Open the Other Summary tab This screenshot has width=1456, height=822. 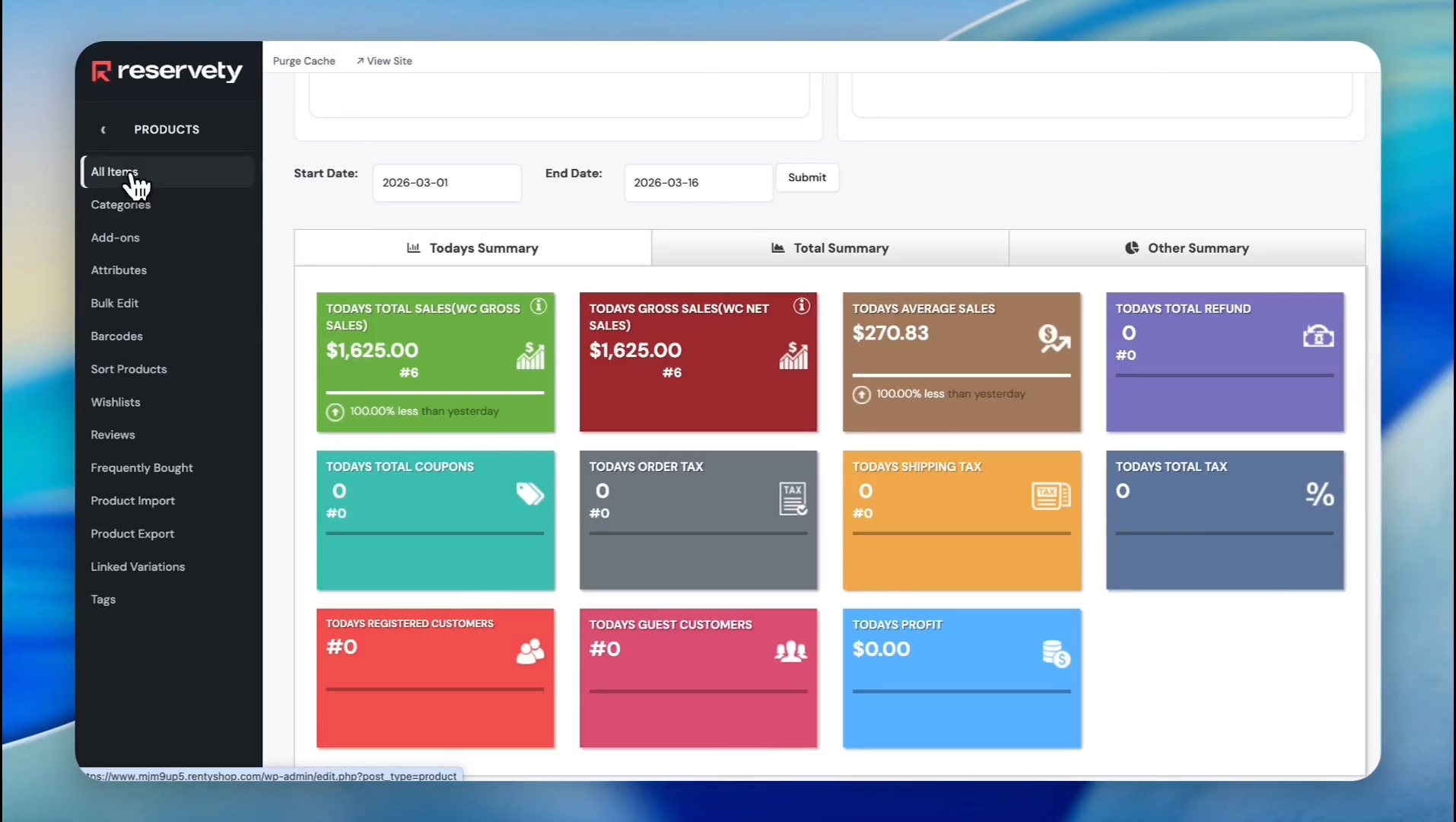(x=1187, y=248)
